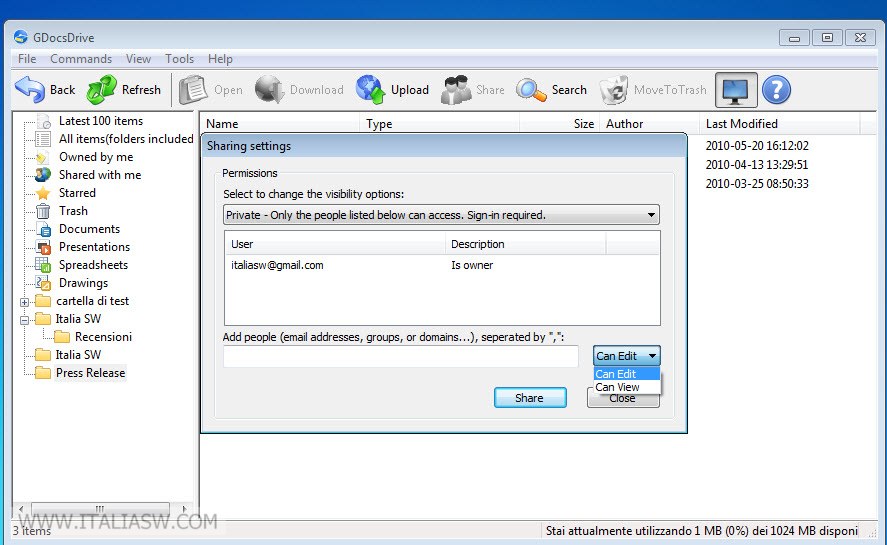
Task: Click the tree panel horizontal scrollbar thumb
Action: (100, 509)
